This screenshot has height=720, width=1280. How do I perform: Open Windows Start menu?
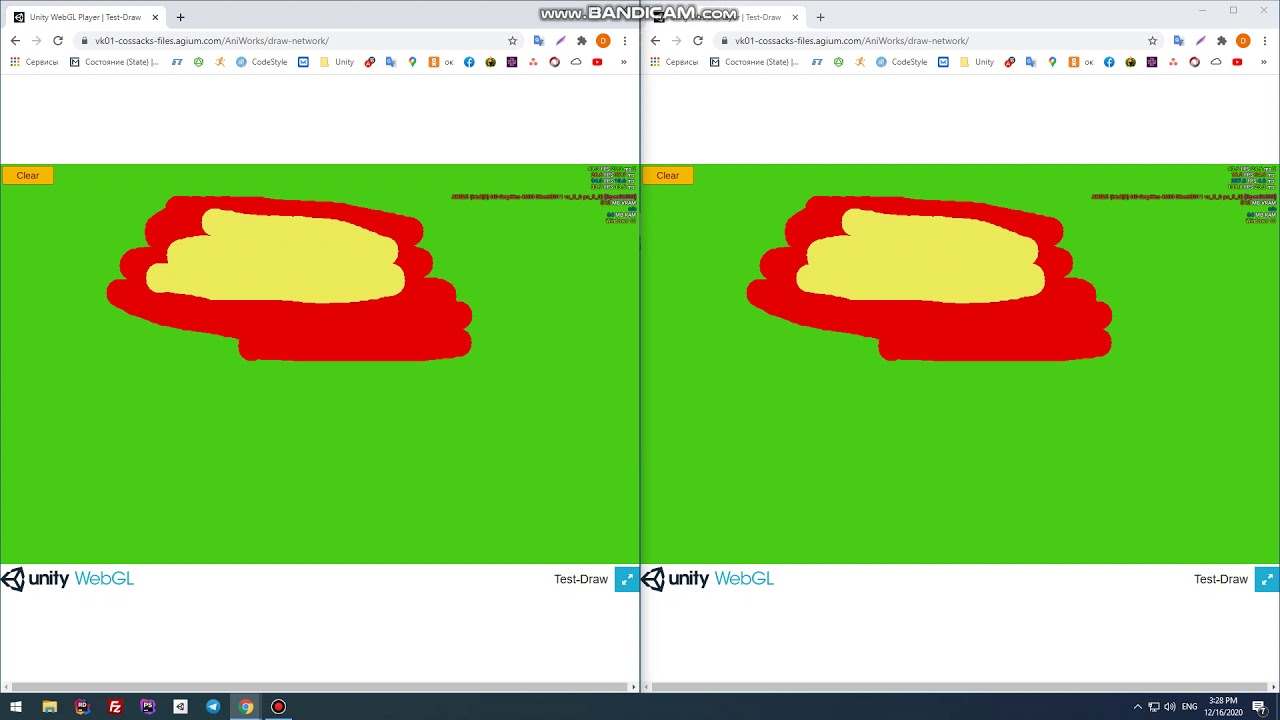(x=16, y=707)
